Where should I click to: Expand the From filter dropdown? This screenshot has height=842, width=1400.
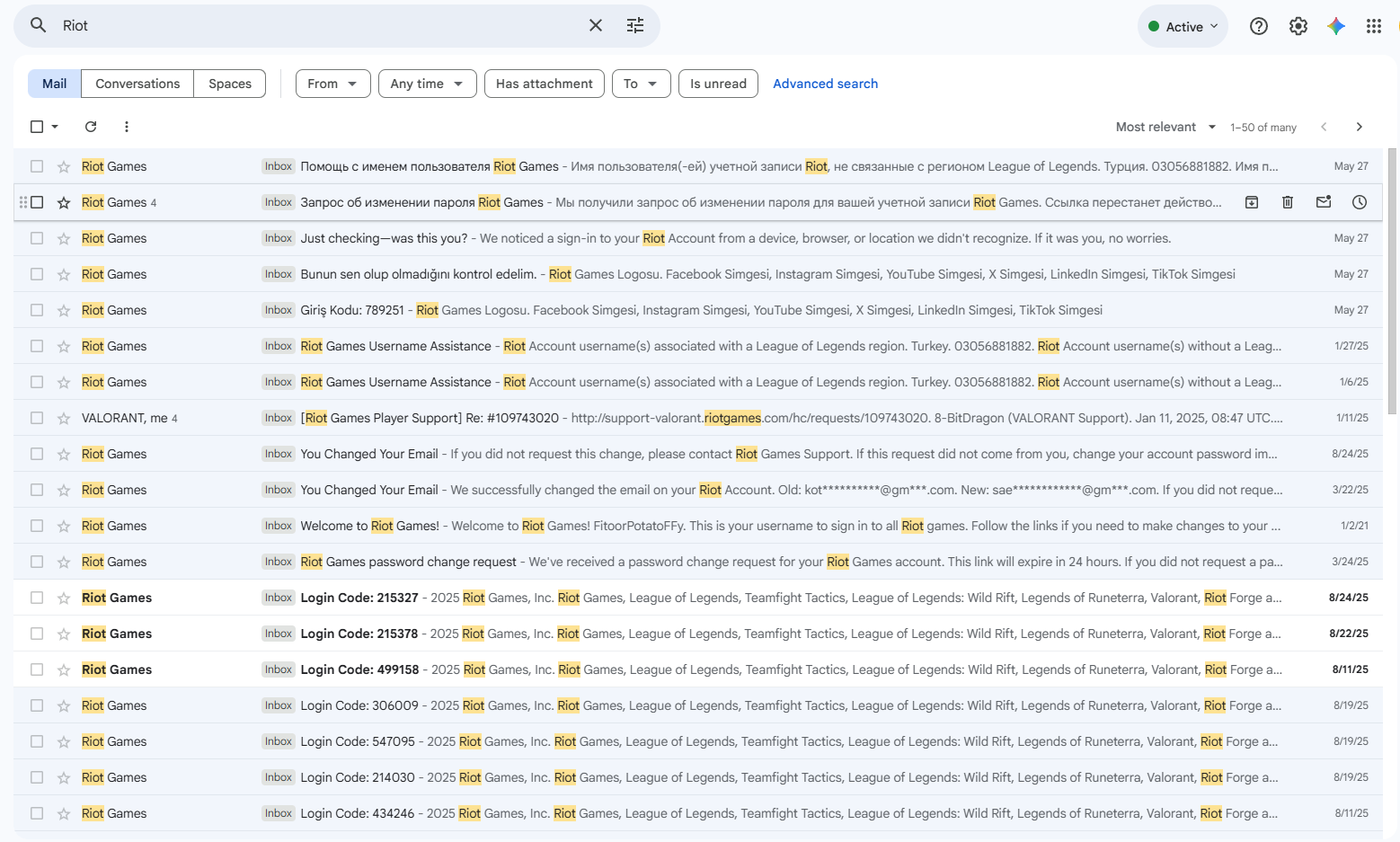click(x=332, y=84)
